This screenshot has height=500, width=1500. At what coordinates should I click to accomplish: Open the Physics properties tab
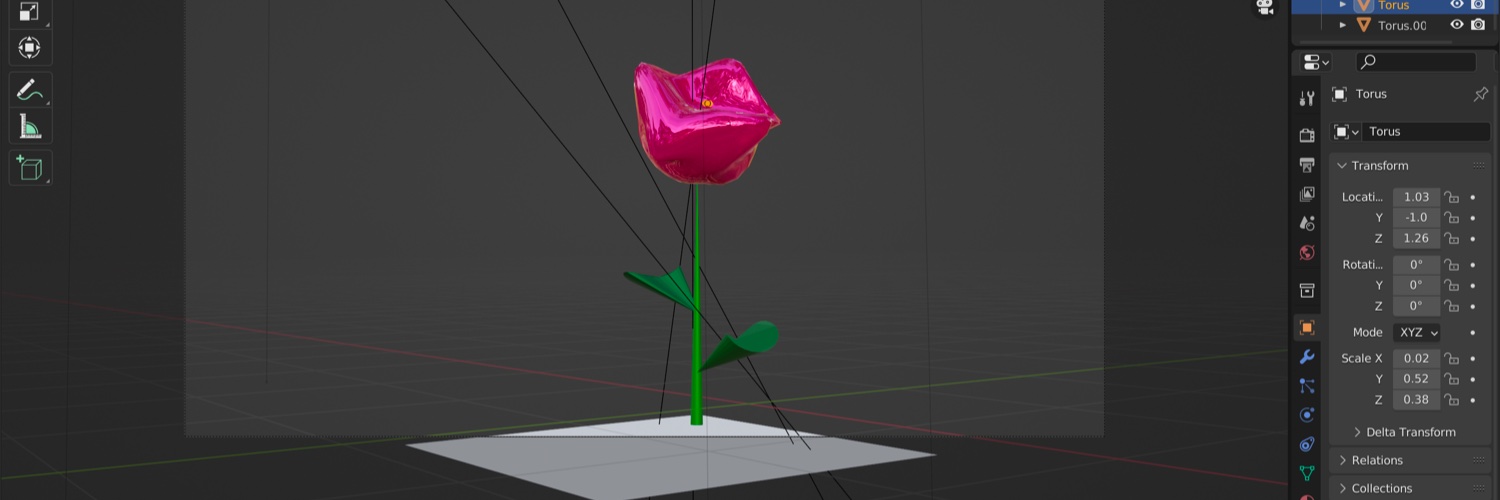coord(1307,414)
